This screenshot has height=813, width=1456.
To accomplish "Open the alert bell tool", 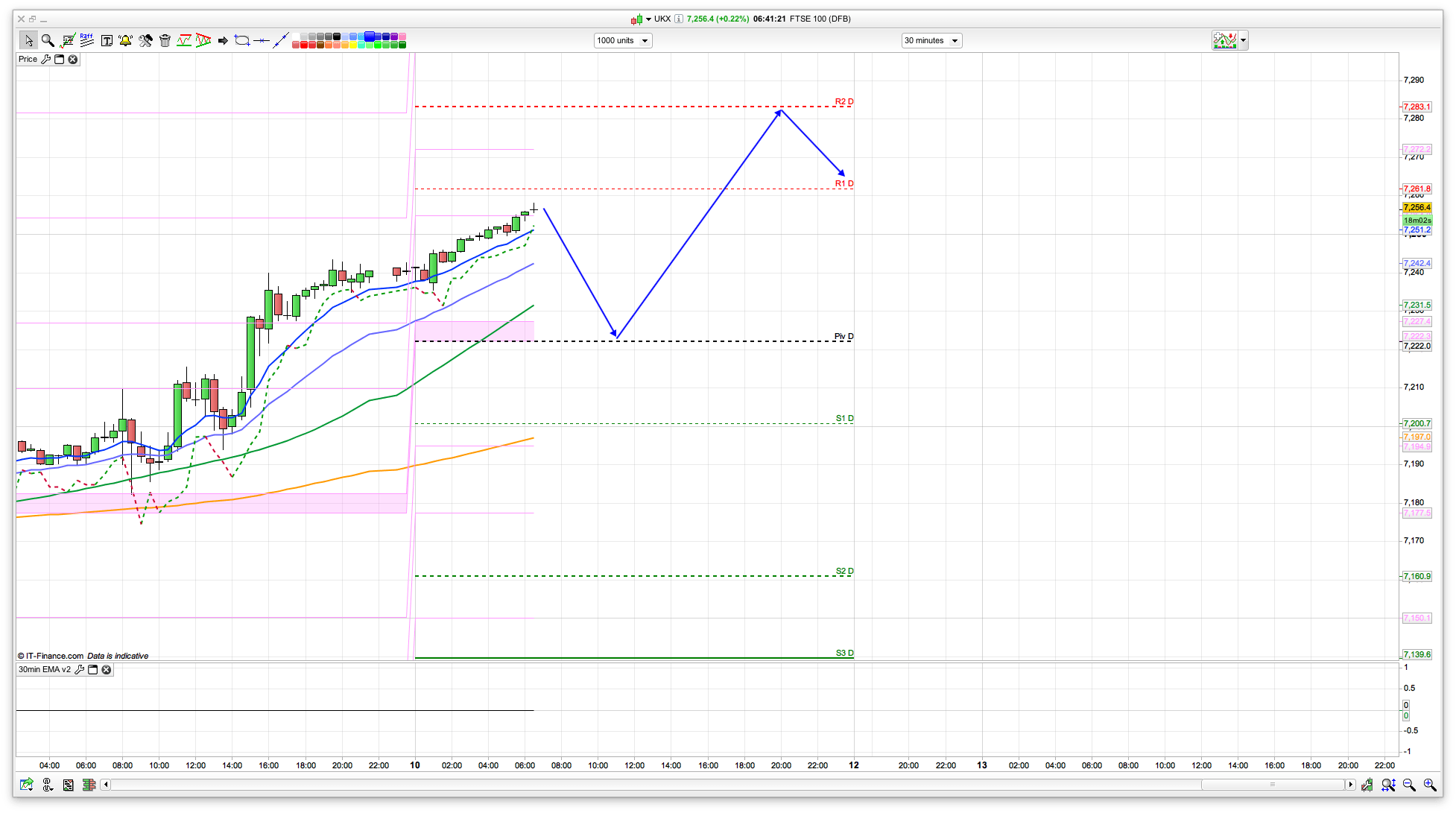I will pyautogui.click(x=125, y=40).
